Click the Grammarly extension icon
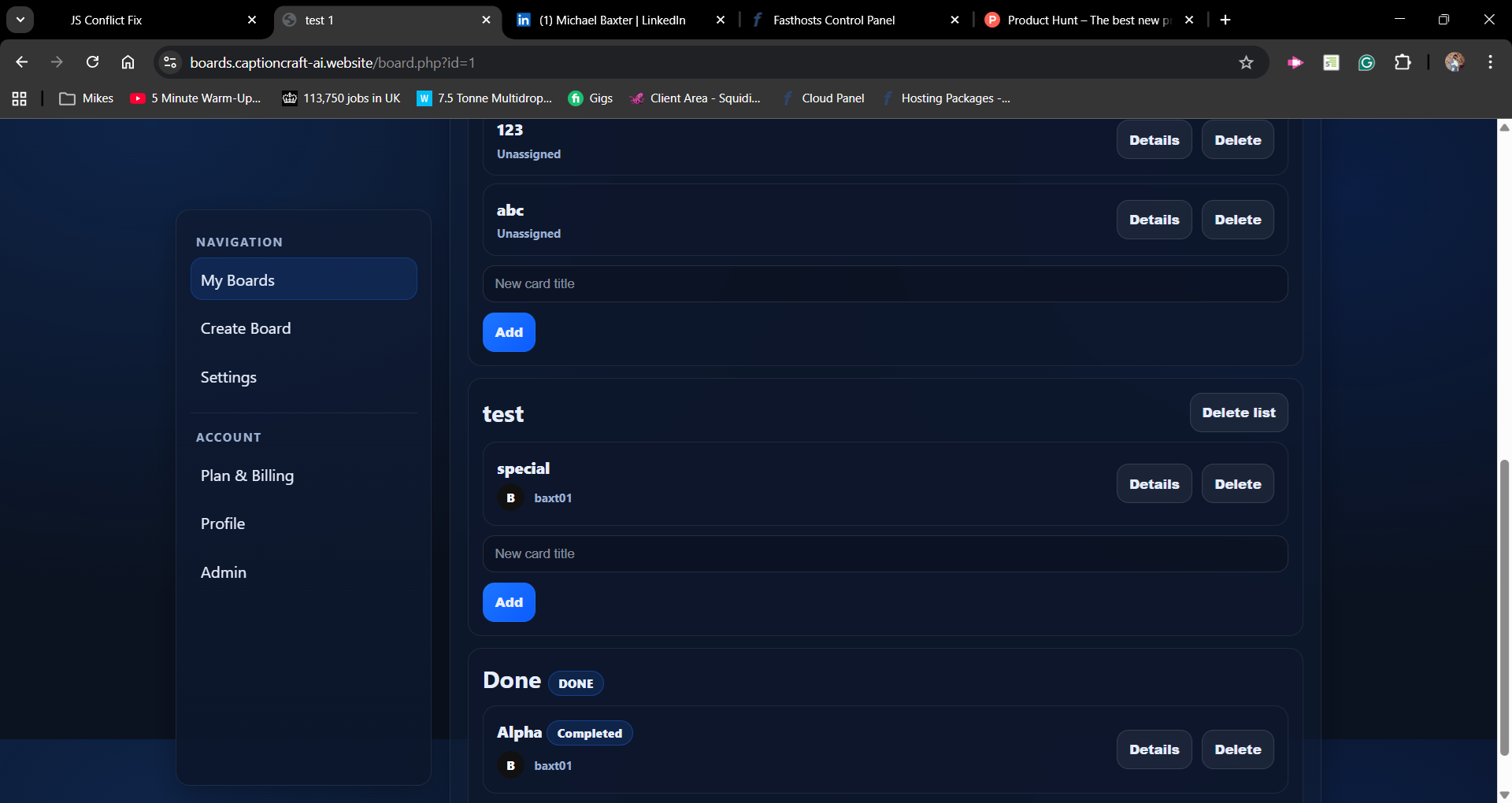The width and height of the screenshot is (1512, 803). pos(1366,62)
